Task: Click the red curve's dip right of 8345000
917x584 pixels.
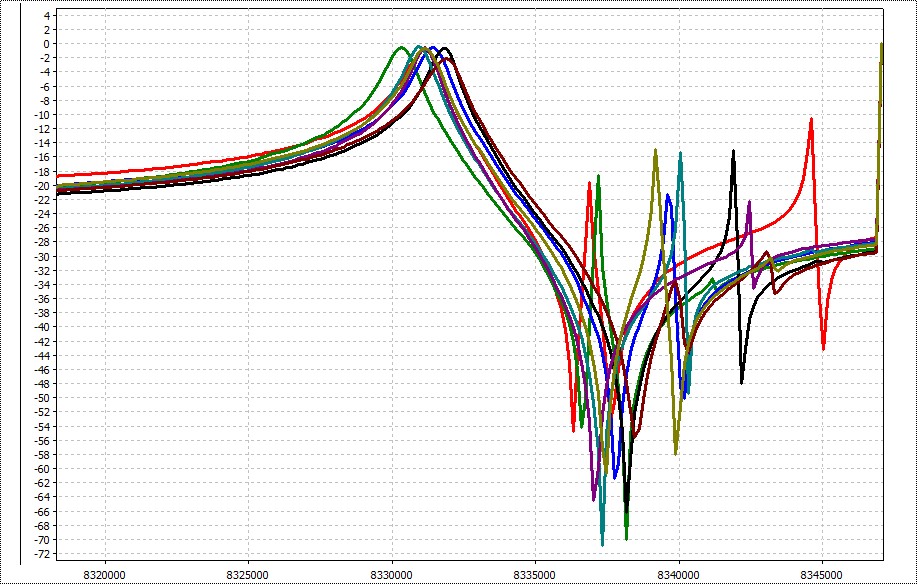Action: pos(823,348)
